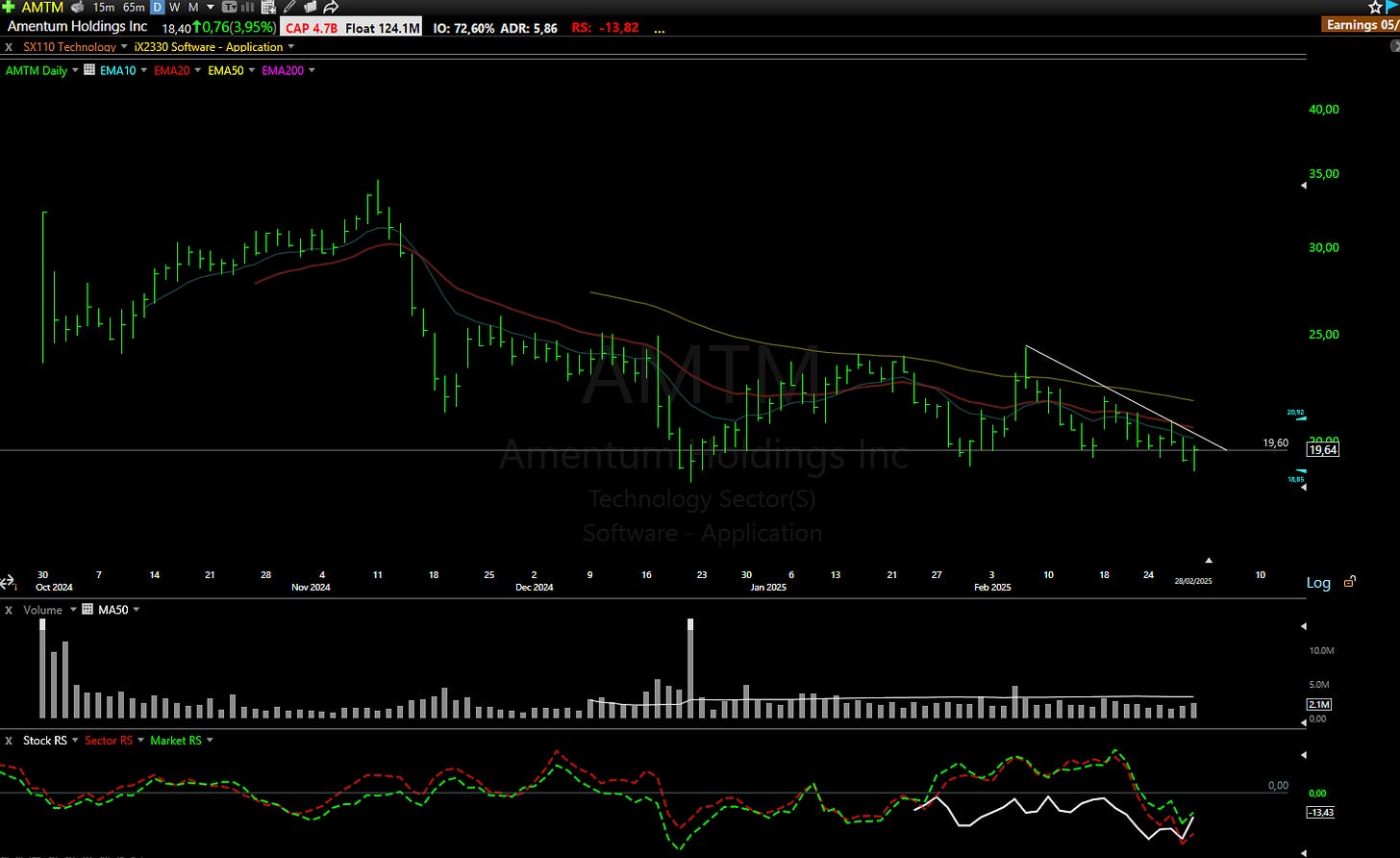Screen dimensions: 1400x858
Task: Click the -13,43 RS value tag
Action: pos(1320,813)
